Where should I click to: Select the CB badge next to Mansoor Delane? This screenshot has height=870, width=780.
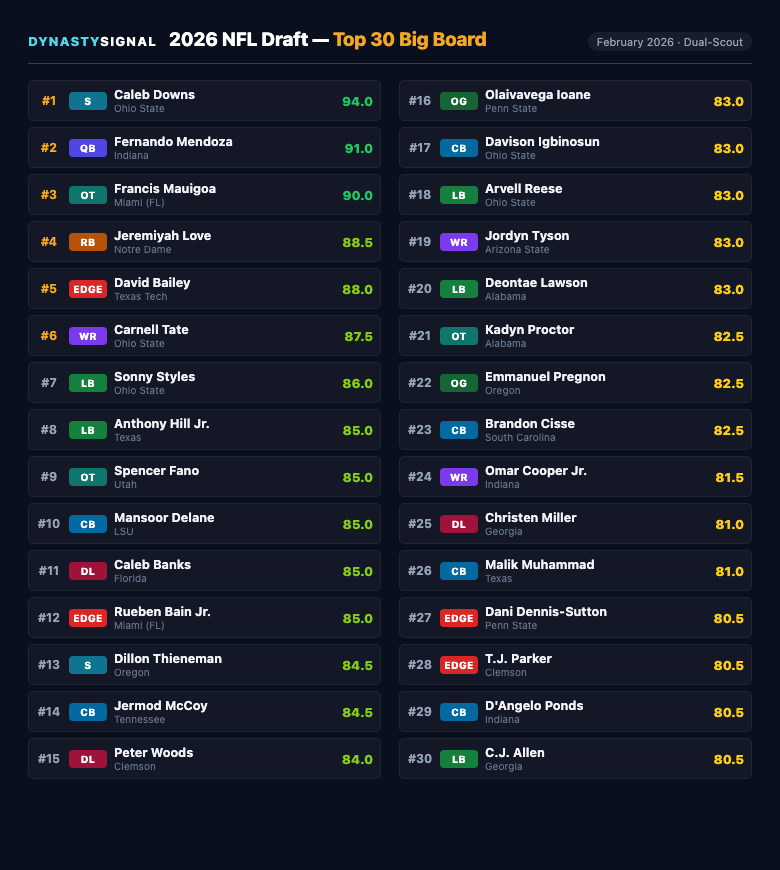pos(87,524)
